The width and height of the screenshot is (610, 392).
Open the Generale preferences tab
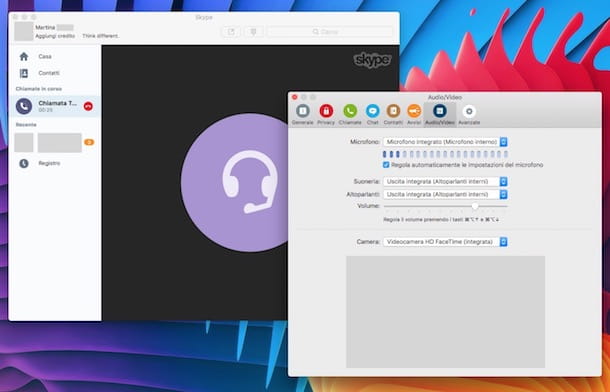tap(302, 114)
